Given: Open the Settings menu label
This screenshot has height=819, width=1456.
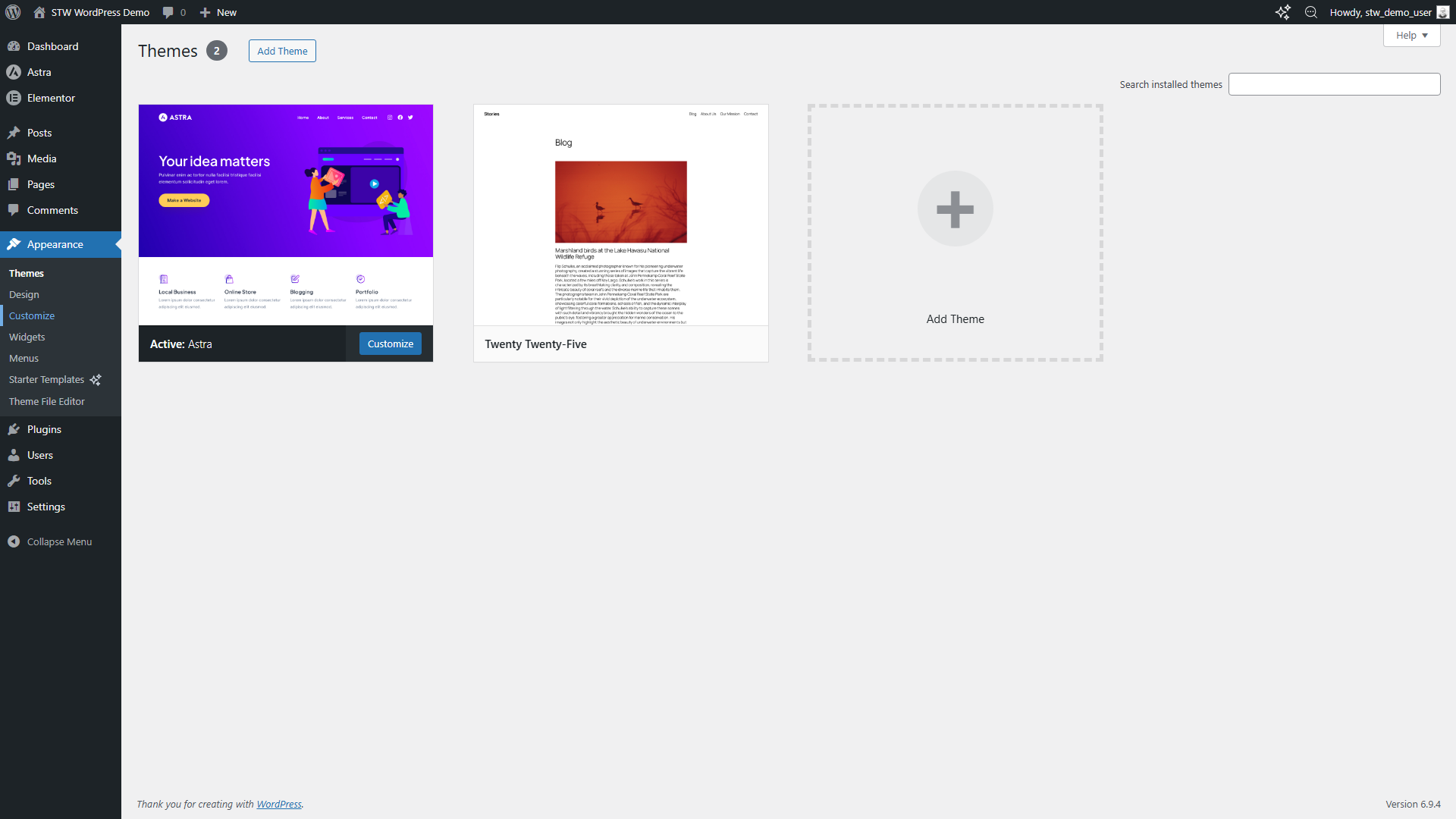Looking at the screenshot, I should coord(46,507).
